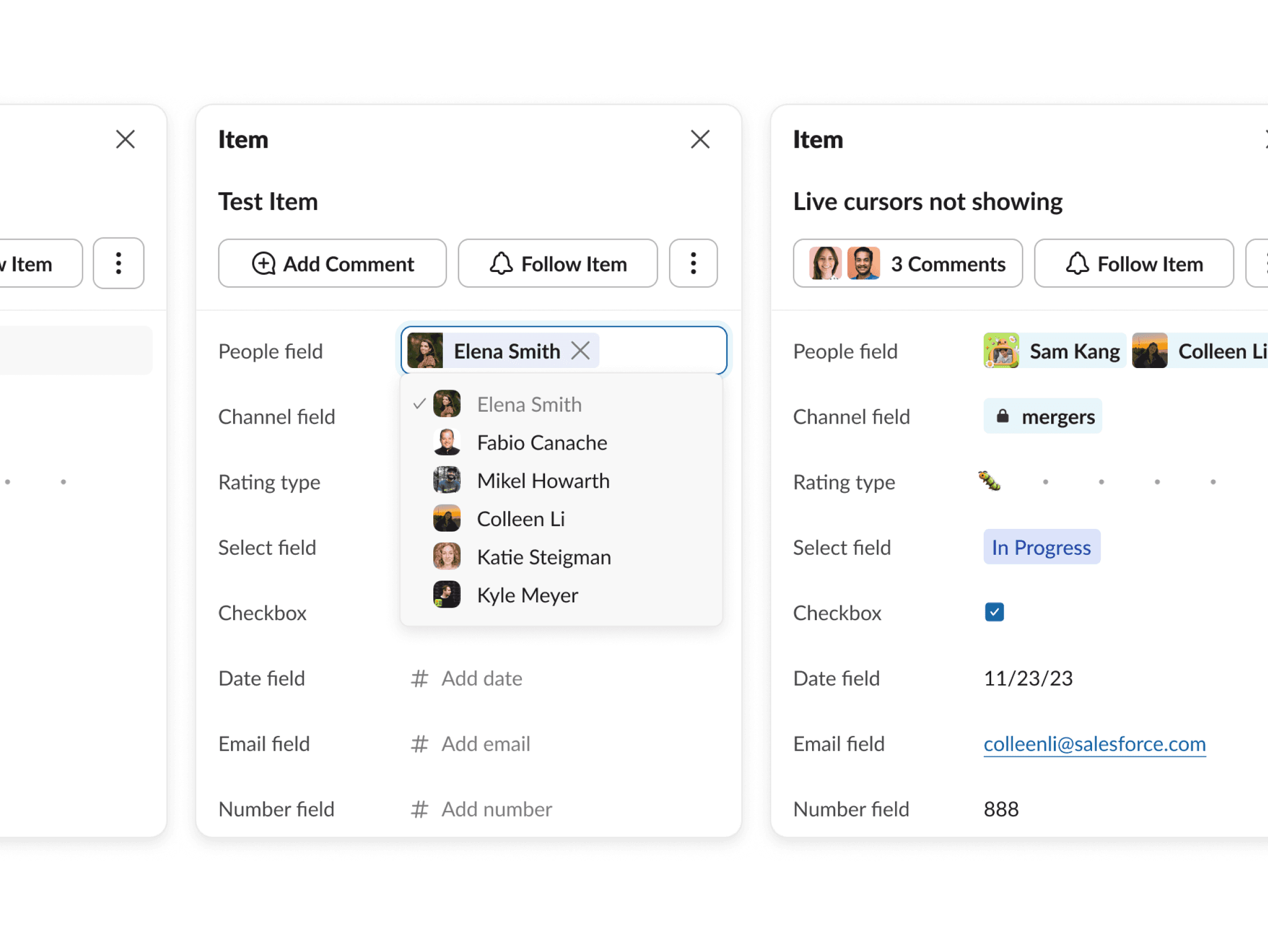Click Sam Kang's avatar in People field
1268x952 pixels.
coord(1001,350)
